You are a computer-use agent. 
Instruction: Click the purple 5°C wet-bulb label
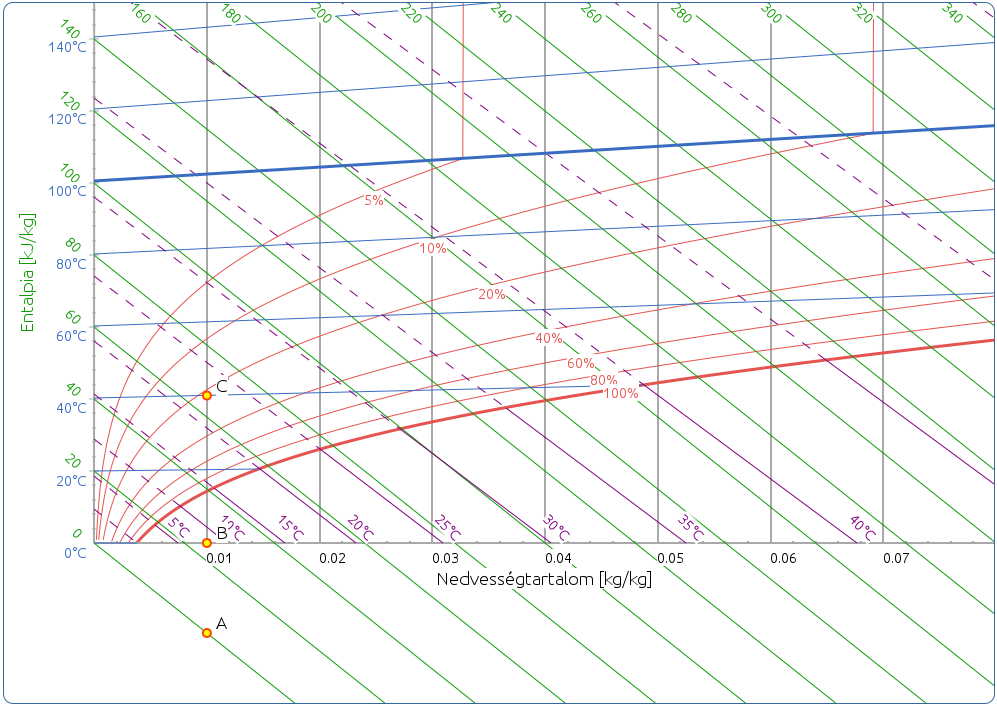(x=179, y=528)
